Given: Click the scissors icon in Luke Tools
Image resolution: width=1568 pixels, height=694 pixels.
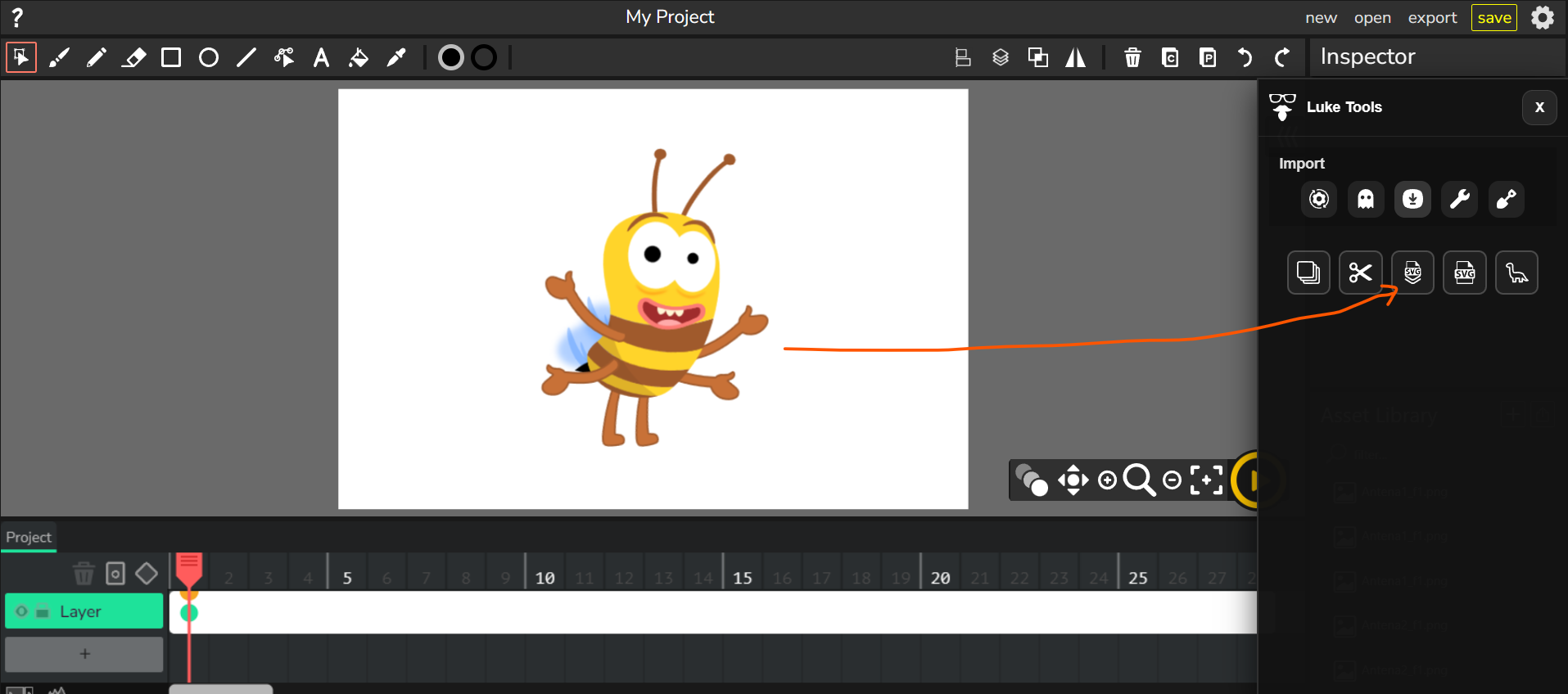Looking at the screenshot, I should (1360, 273).
